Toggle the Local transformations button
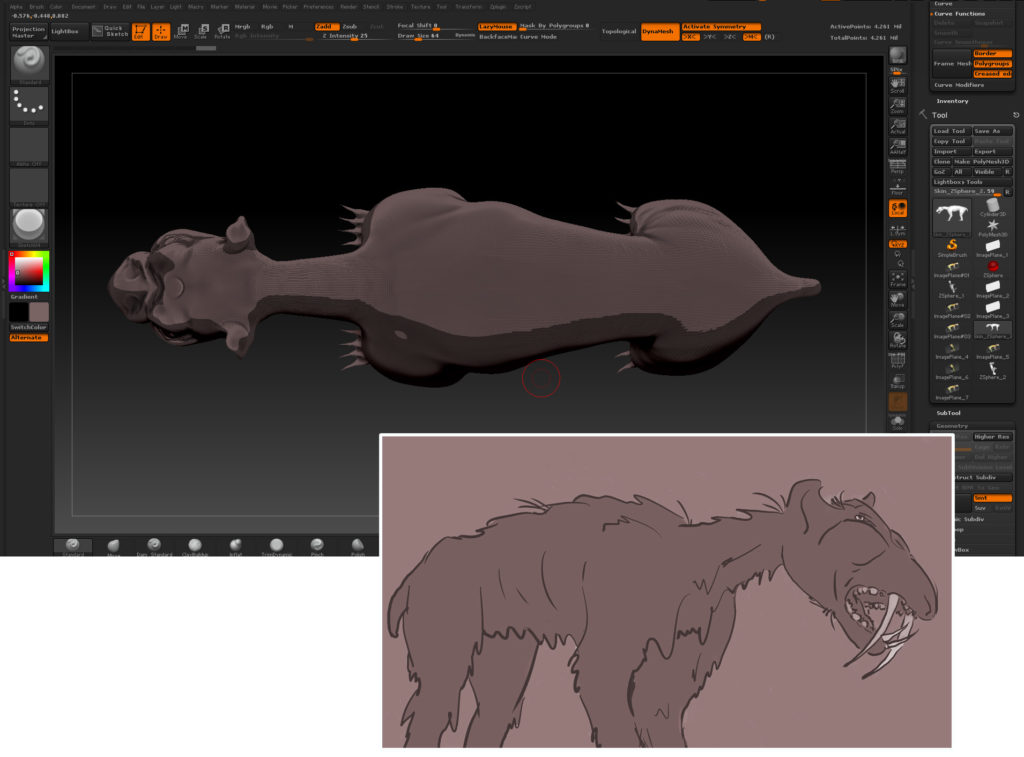This screenshot has height=757, width=1024. 898,208
